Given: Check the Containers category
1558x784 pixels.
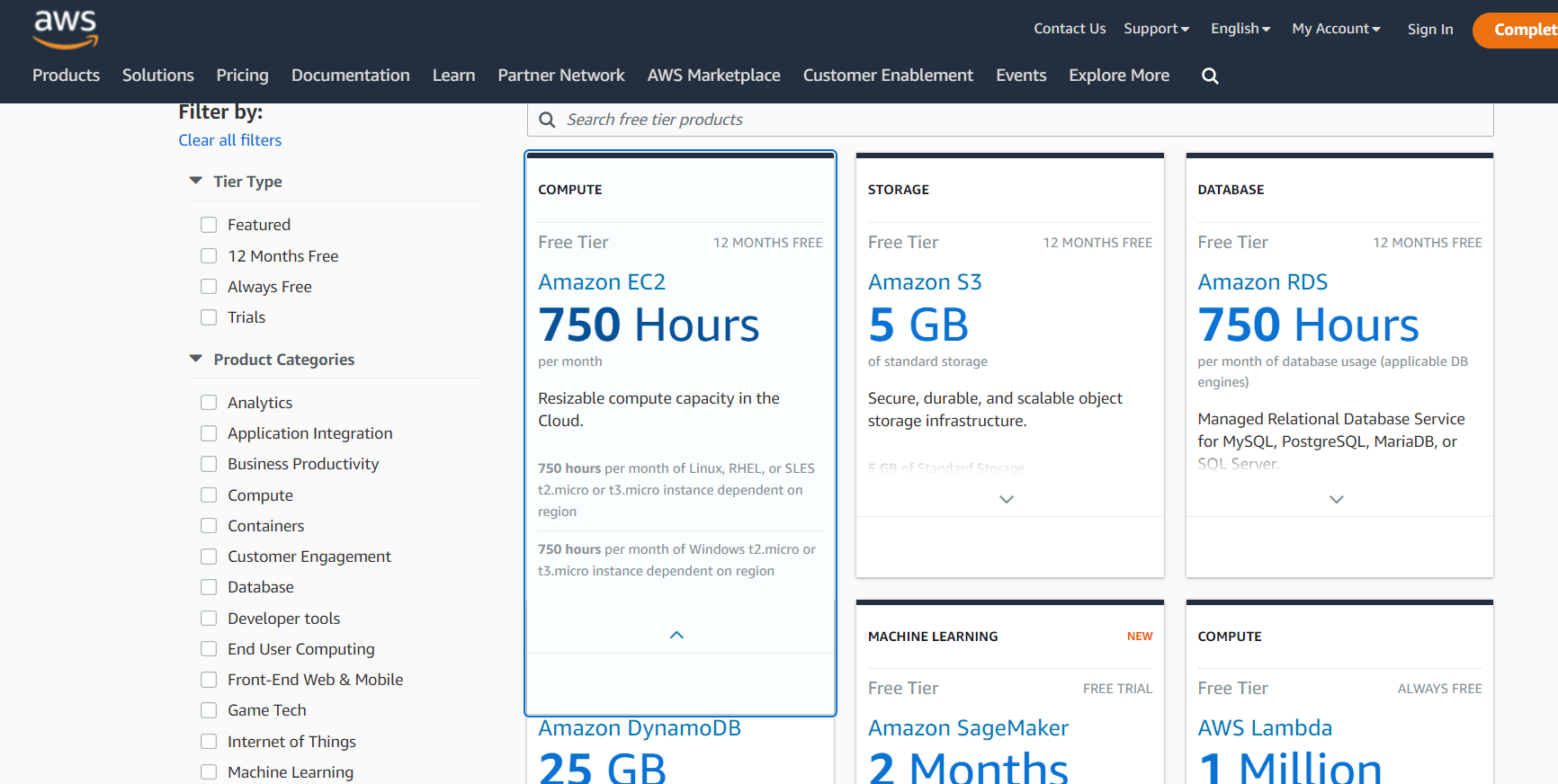Looking at the screenshot, I should click(x=209, y=526).
